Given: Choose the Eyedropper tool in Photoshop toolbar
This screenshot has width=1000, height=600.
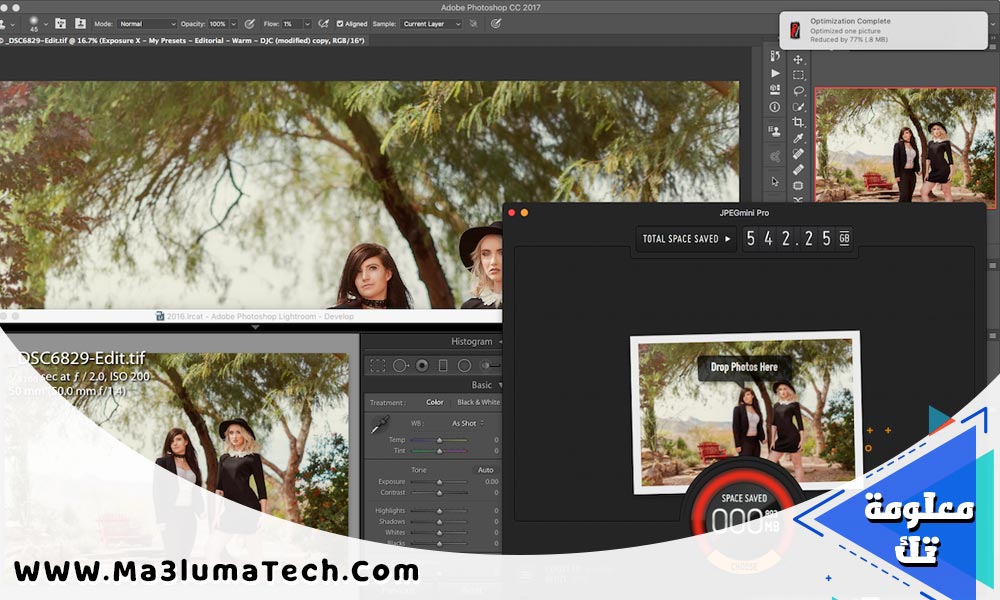Looking at the screenshot, I should (x=798, y=138).
